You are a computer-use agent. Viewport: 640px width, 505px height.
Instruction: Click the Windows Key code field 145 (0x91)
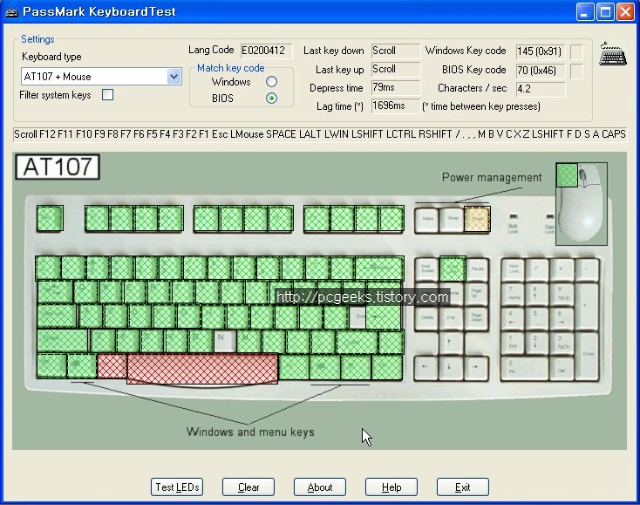coord(540,51)
